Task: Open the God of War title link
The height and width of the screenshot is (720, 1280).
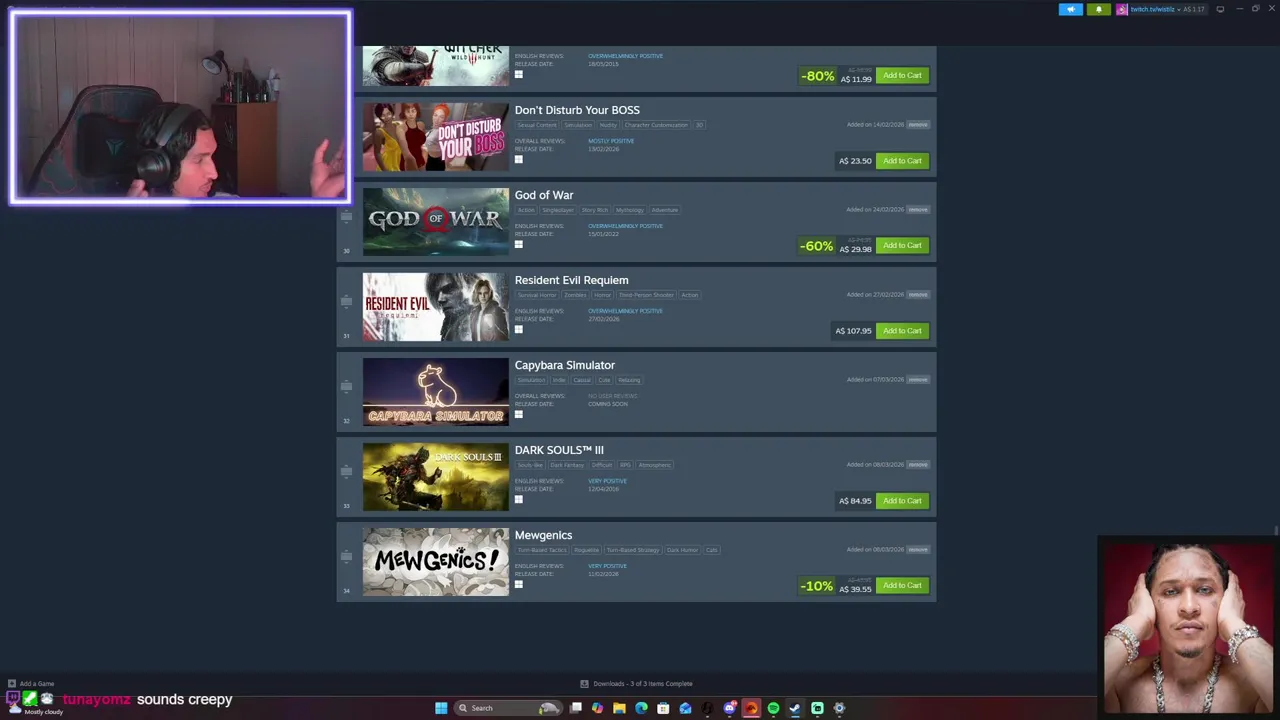Action: coord(544,195)
